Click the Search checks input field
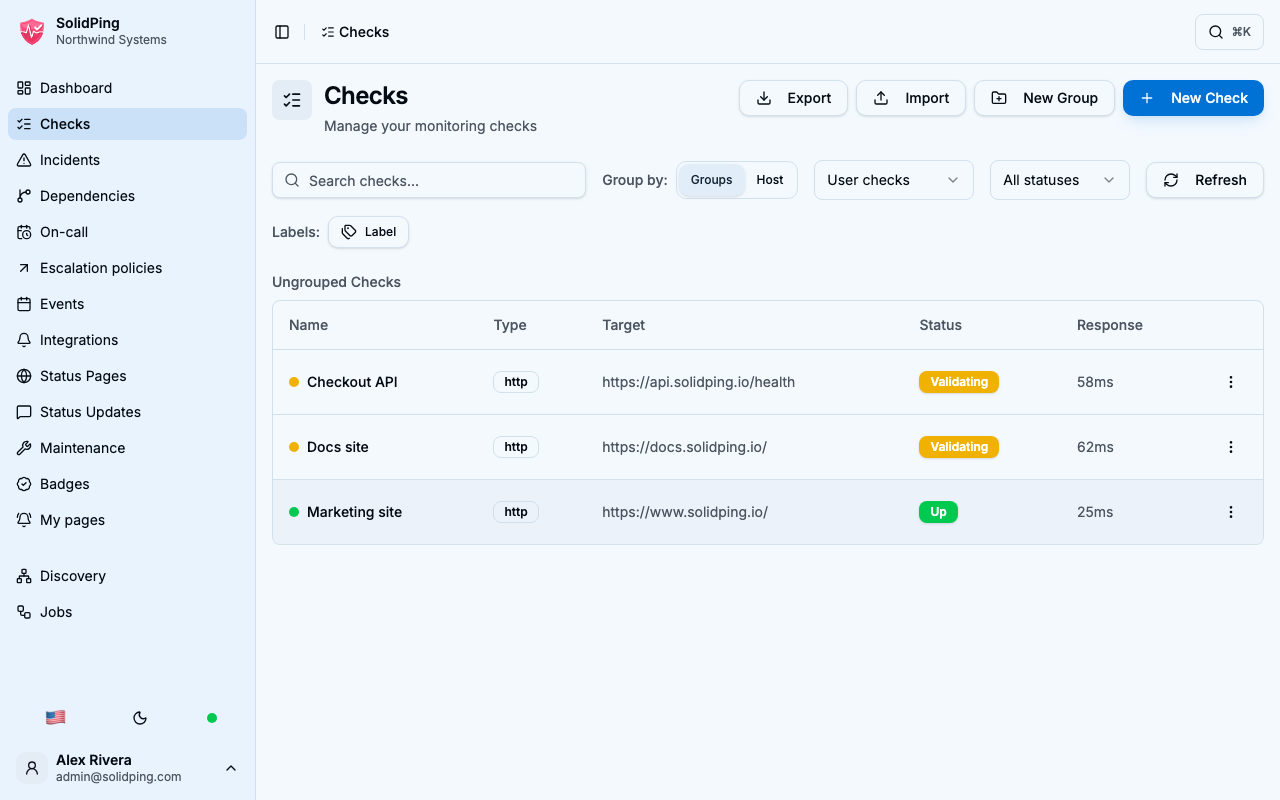Image resolution: width=1280 pixels, height=800 pixels. point(429,180)
